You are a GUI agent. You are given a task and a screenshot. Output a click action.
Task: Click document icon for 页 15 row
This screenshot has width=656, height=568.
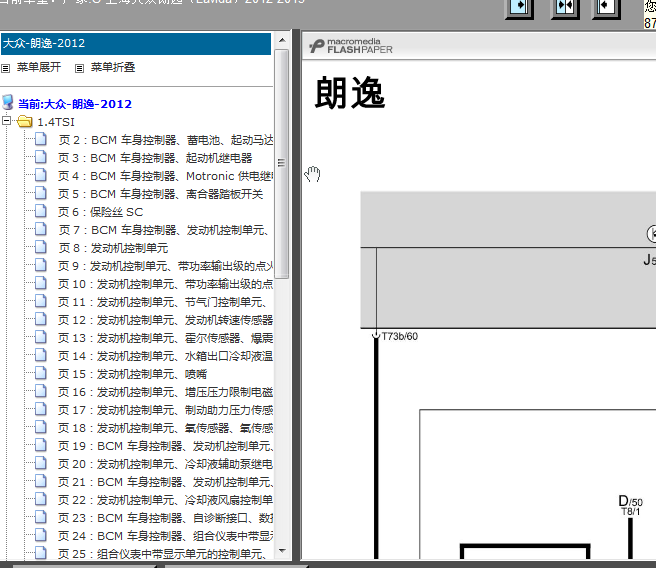[41, 373]
